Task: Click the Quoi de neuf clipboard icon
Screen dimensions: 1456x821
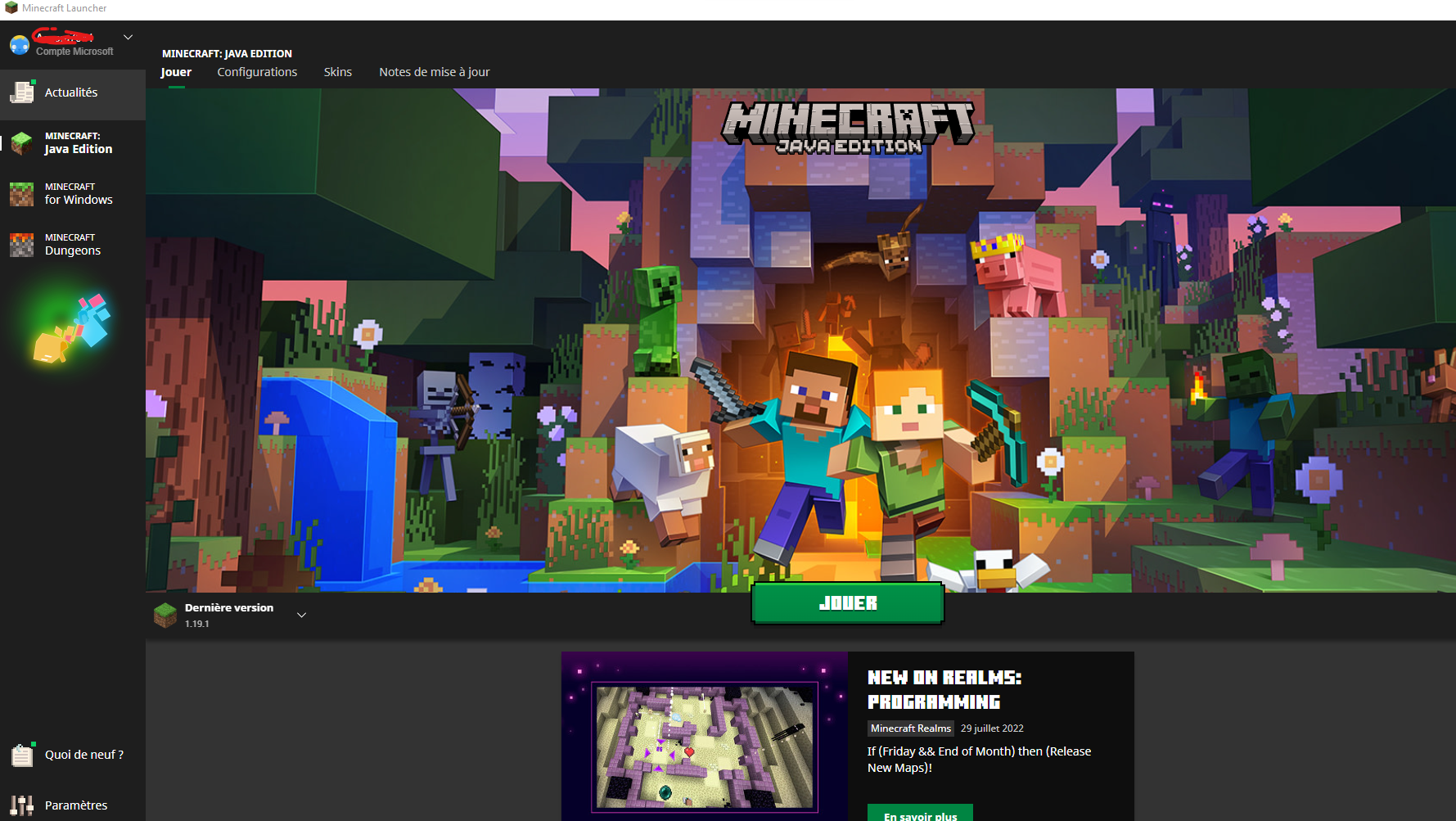Action: [x=22, y=755]
